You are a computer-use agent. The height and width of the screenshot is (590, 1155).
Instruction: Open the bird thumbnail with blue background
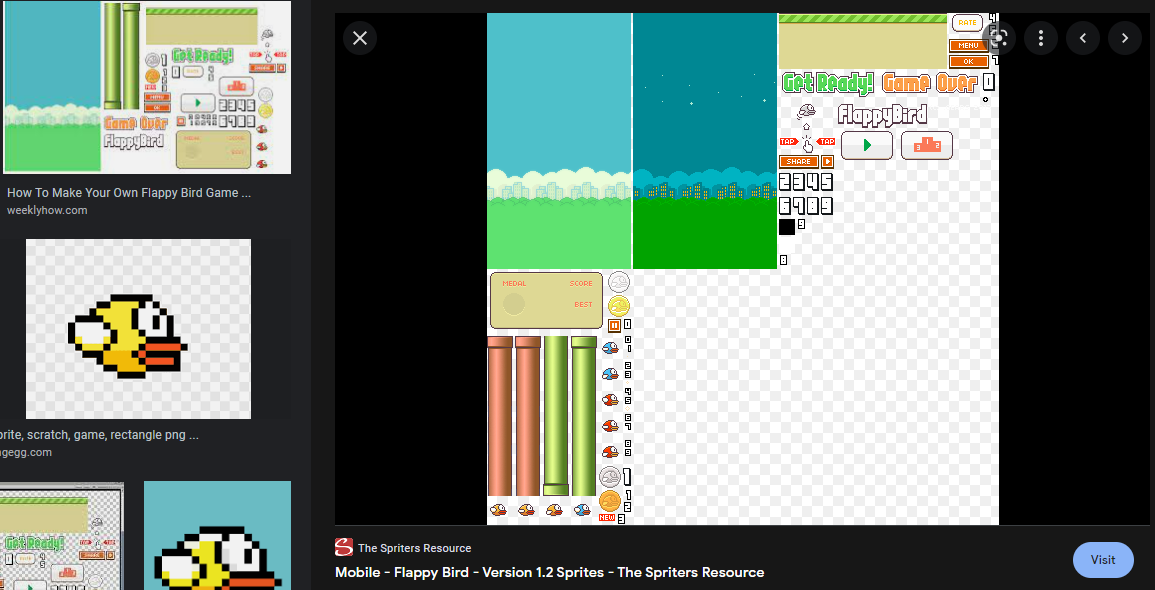coord(217,535)
